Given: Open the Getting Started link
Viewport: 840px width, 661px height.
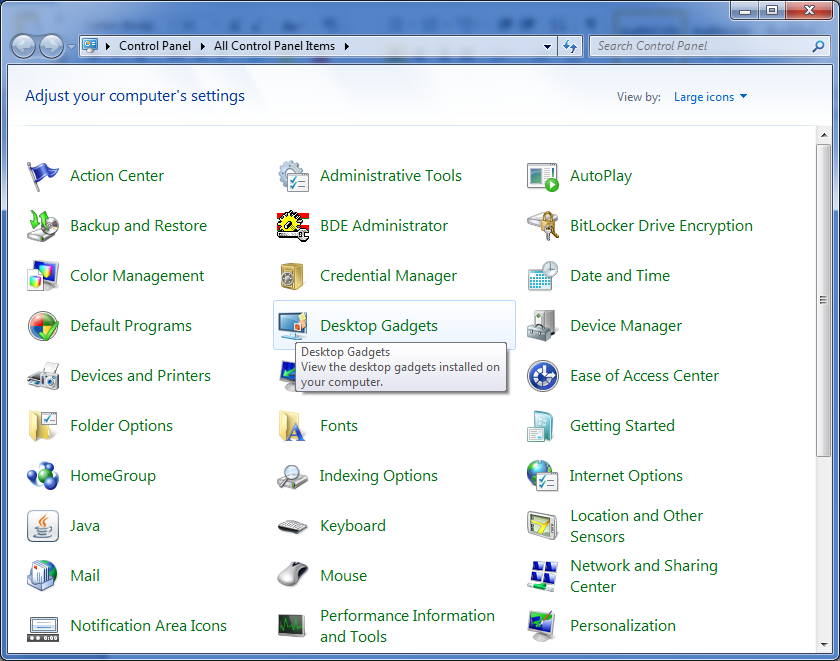Looking at the screenshot, I should tap(622, 426).
